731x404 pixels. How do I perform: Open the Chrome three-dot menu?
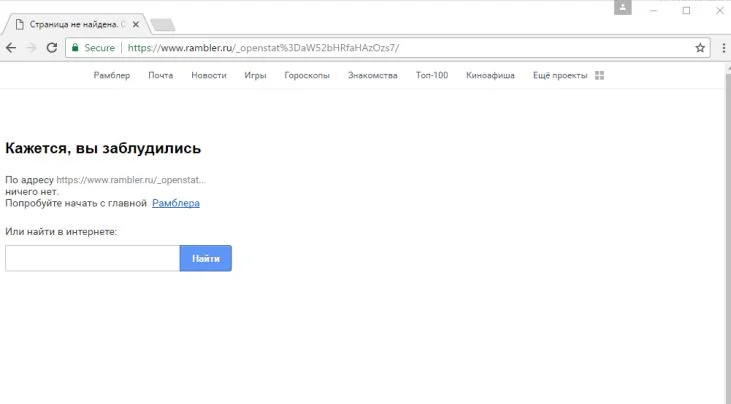pyautogui.click(x=724, y=48)
